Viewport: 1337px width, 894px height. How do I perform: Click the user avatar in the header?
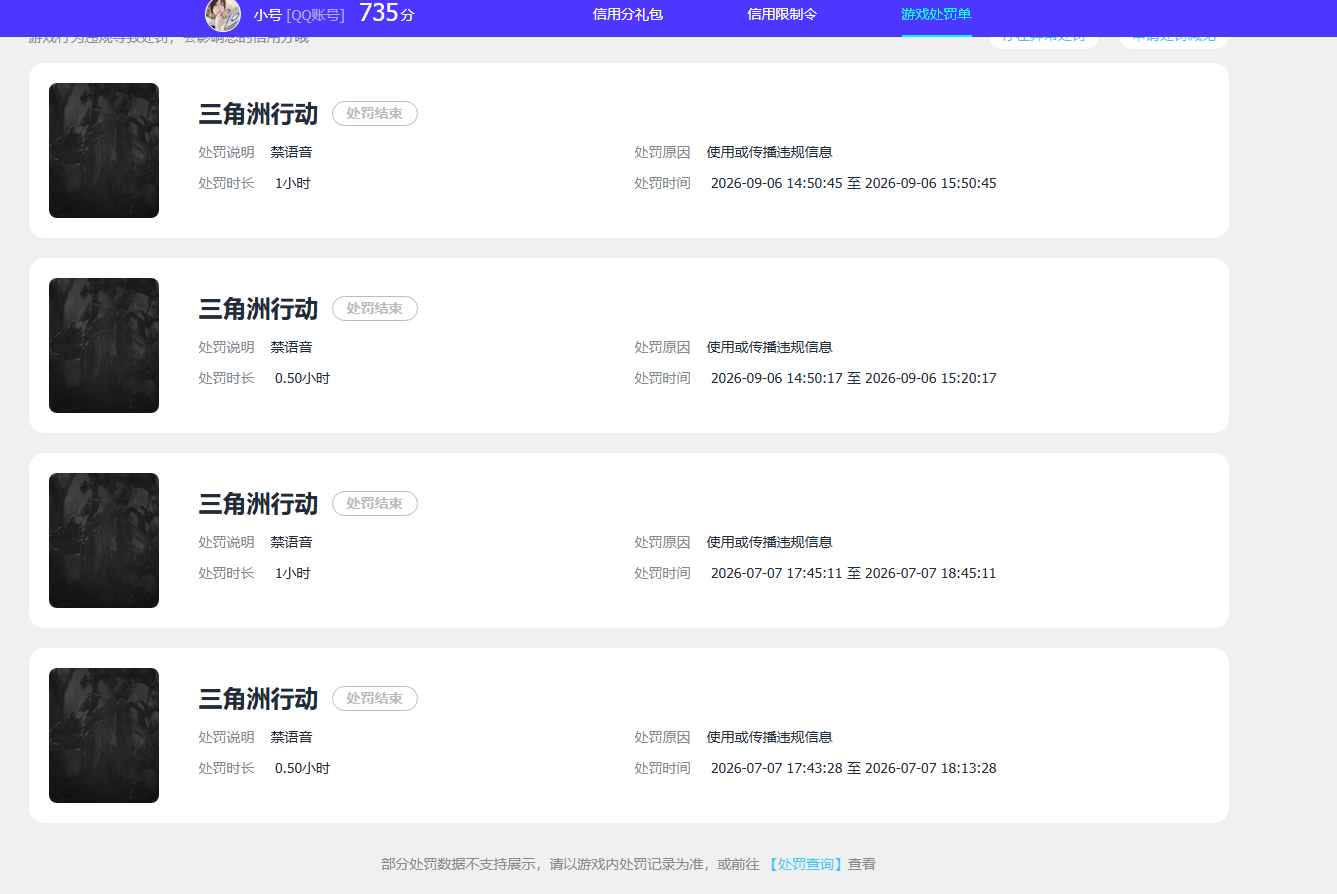click(223, 14)
